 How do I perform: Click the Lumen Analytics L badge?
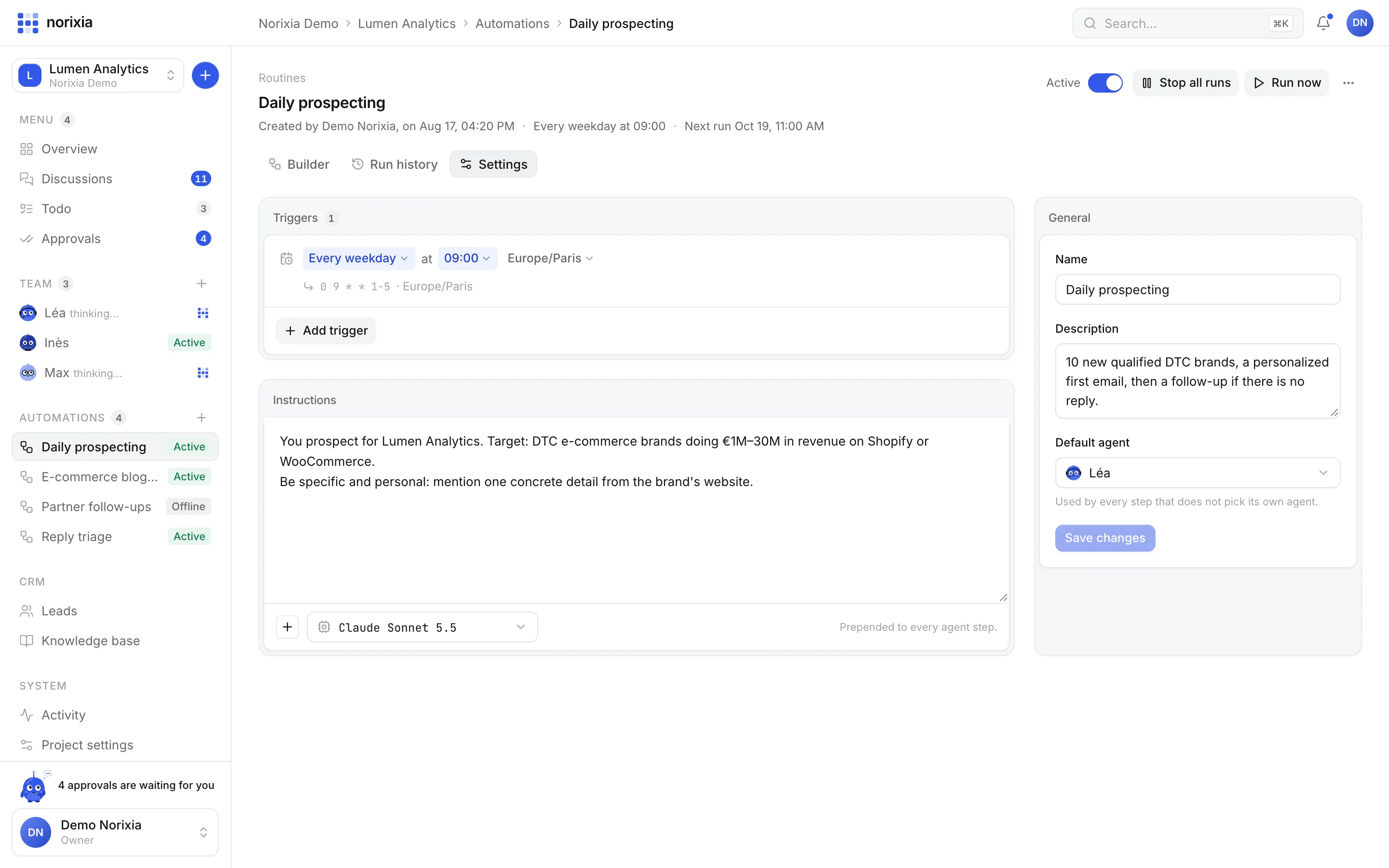[30, 75]
